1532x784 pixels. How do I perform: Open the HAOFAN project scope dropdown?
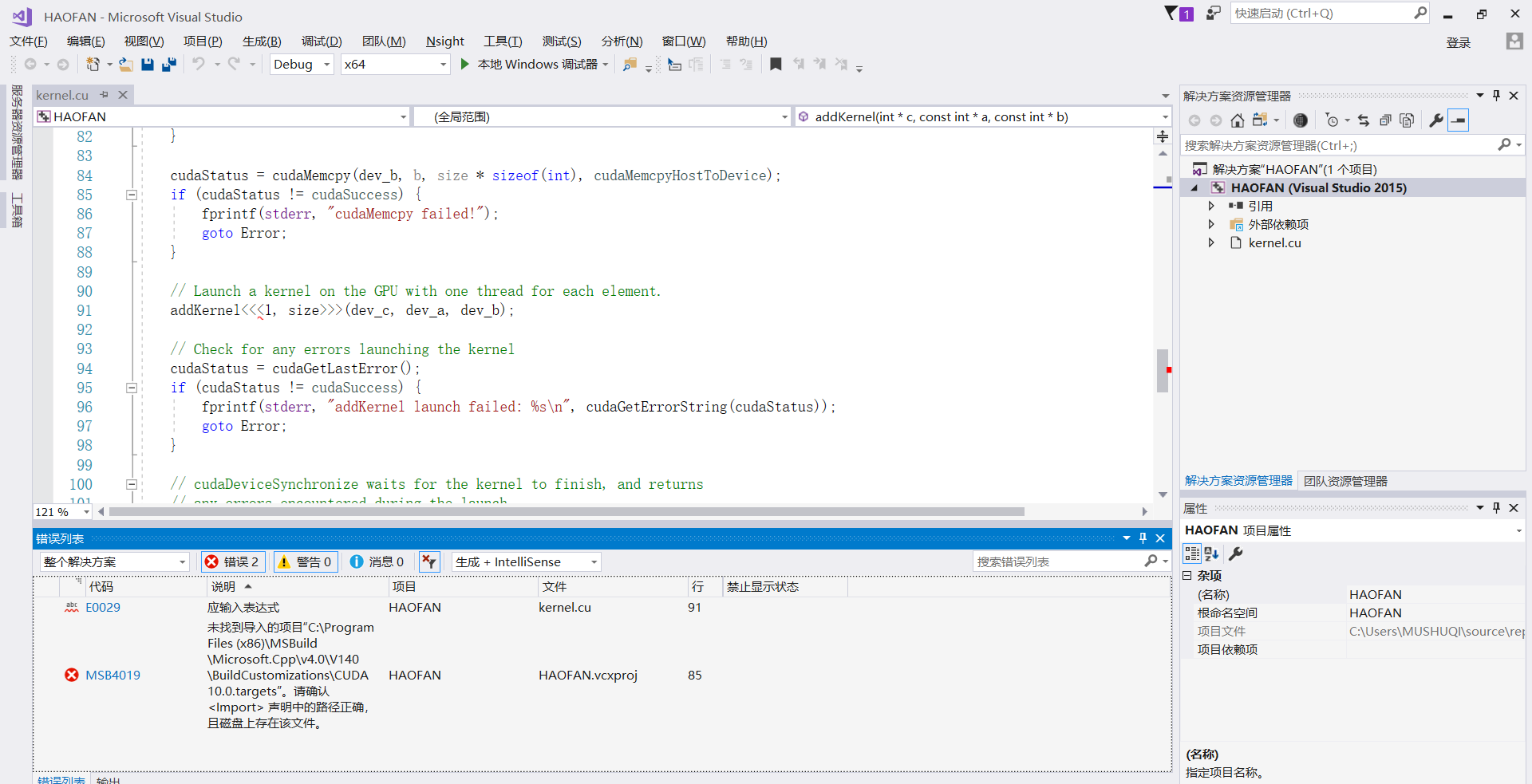pyautogui.click(x=223, y=117)
